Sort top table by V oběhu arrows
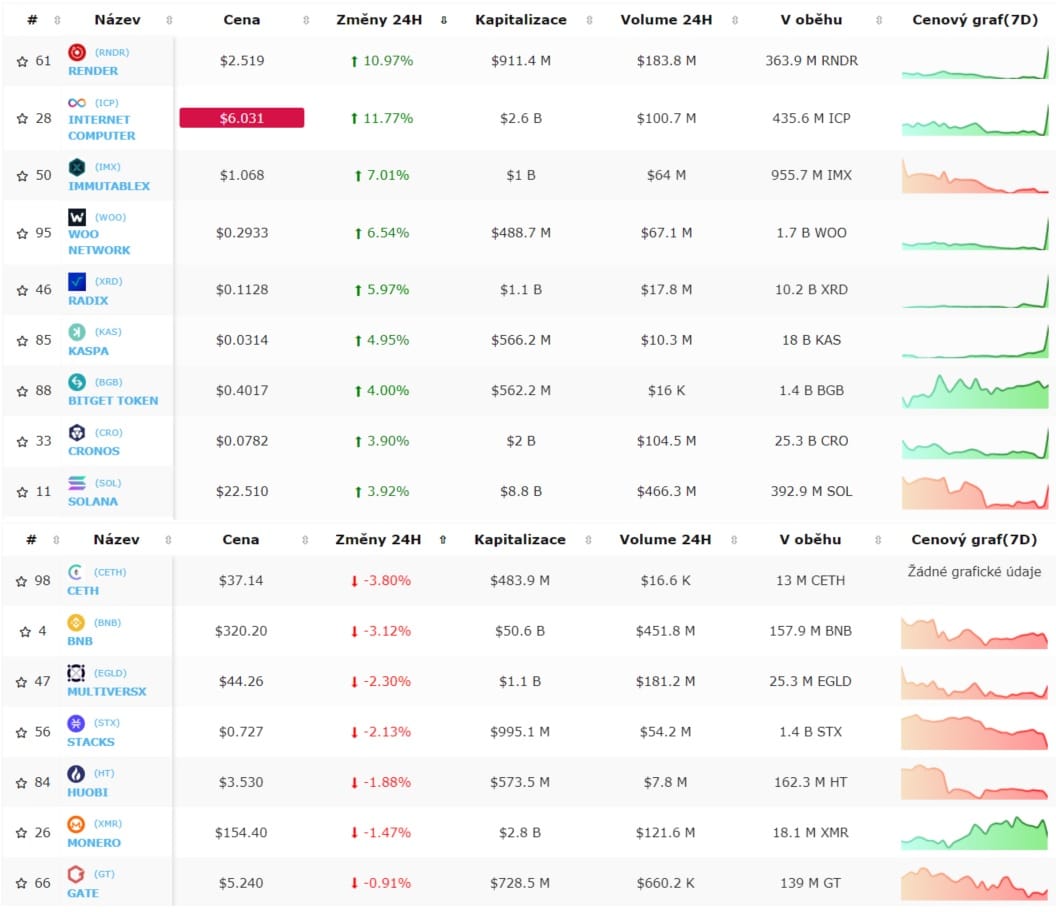1056x912 pixels. (879, 20)
